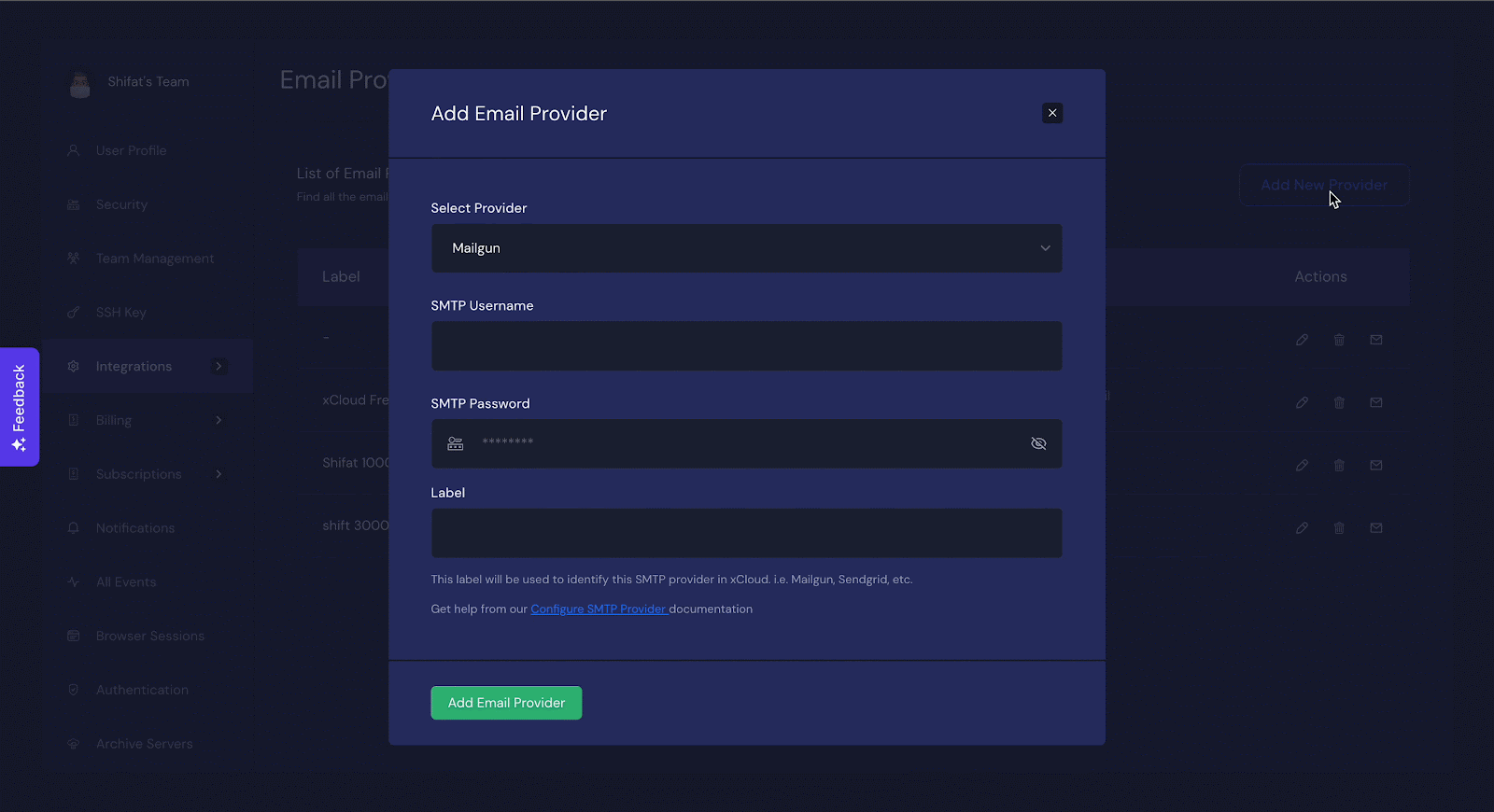1494x812 pixels.
Task: Open the Feedback side tab
Action: pos(20,407)
